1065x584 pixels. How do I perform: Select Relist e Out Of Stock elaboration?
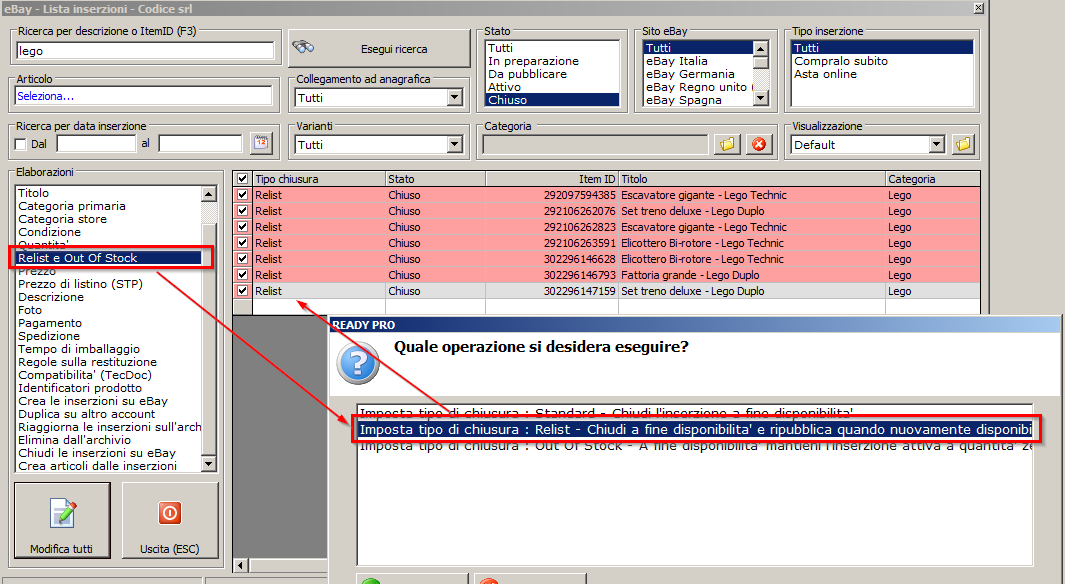point(109,258)
